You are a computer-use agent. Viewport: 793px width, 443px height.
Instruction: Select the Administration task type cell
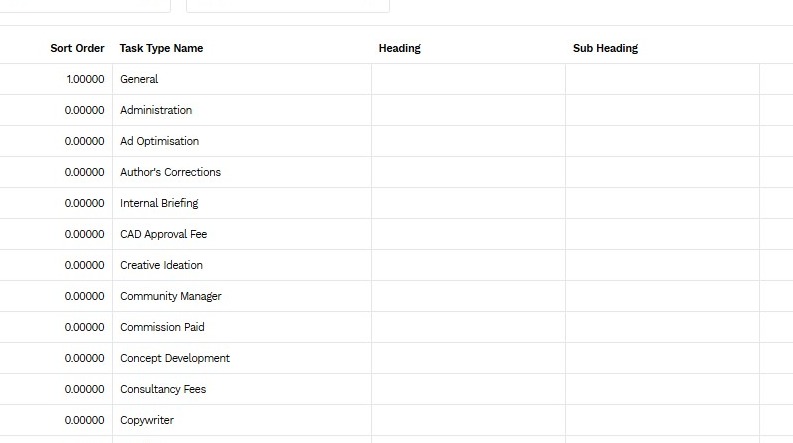tap(242, 110)
